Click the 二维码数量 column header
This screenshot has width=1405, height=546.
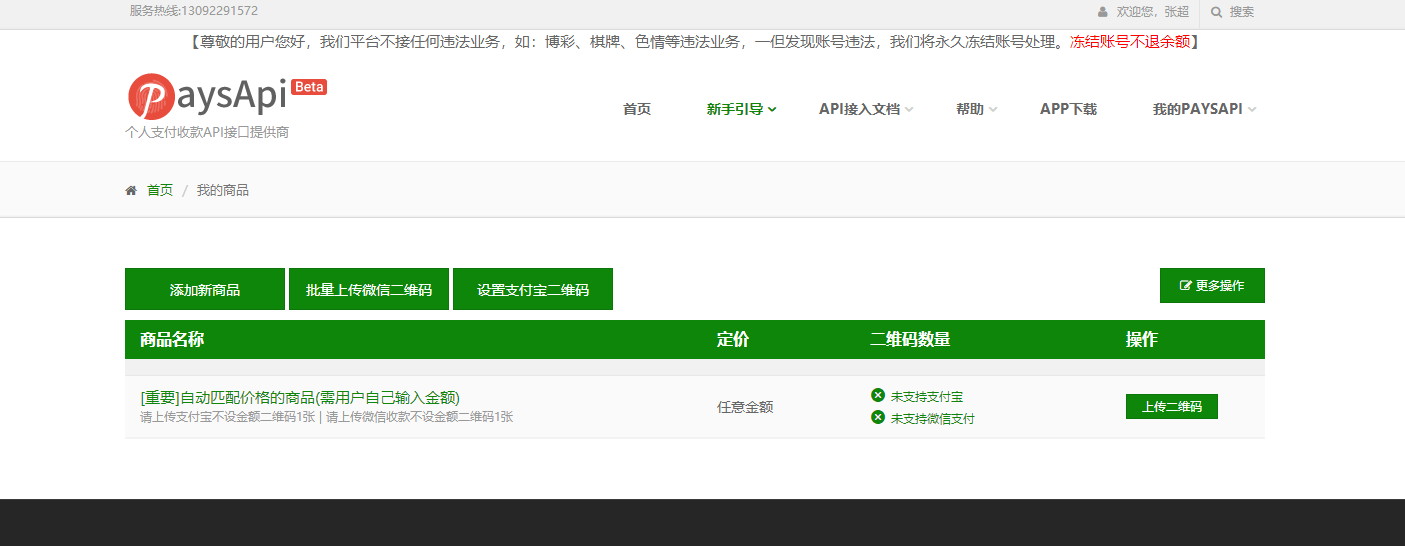[910, 339]
